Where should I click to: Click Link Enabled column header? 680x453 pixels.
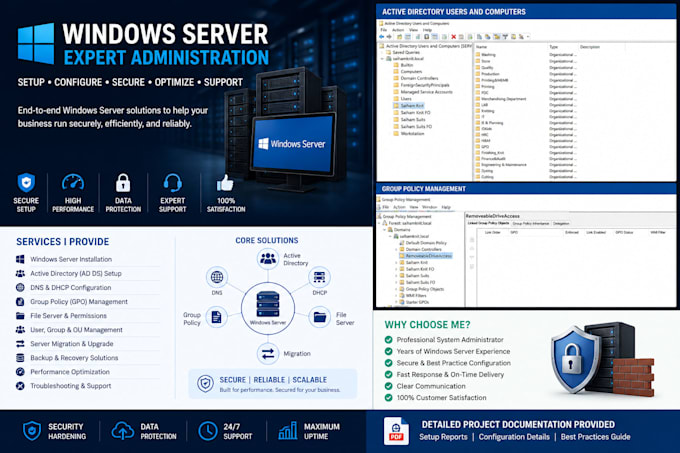pos(596,232)
